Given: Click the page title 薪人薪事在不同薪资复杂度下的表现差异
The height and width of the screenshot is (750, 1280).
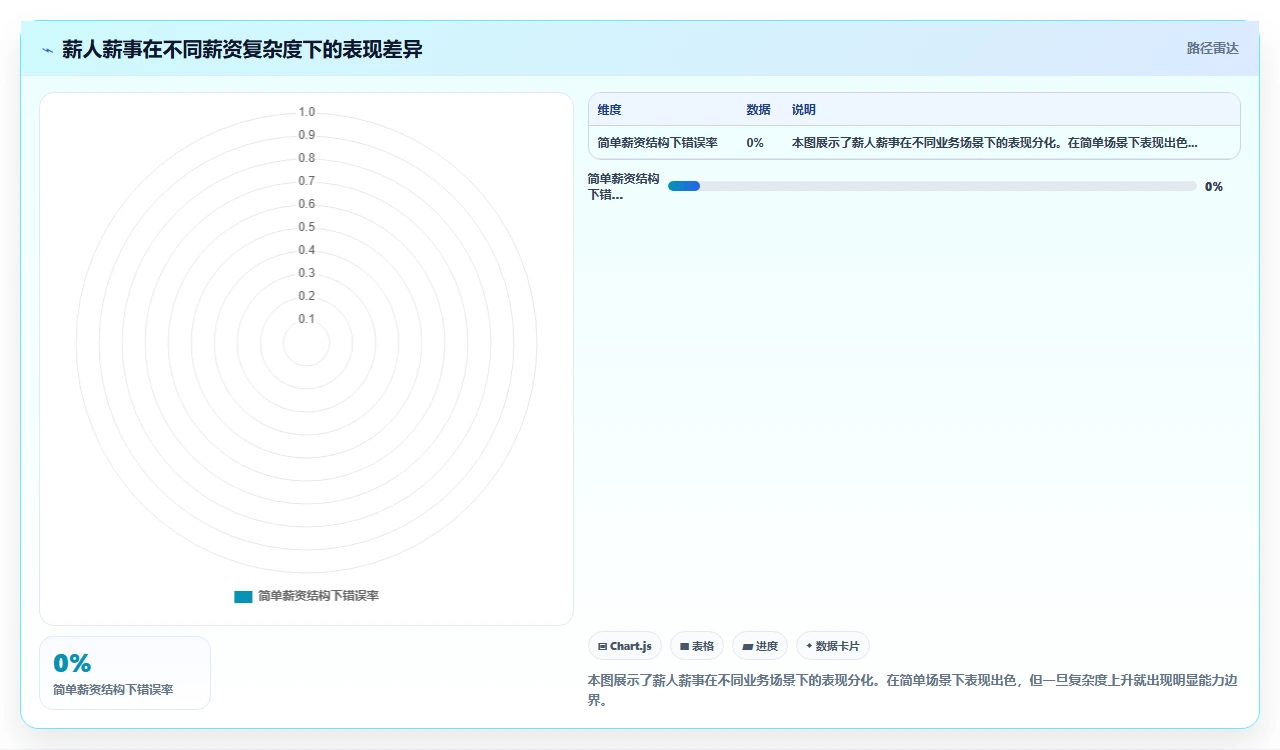Looking at the screenshot, I should (242, 49).
